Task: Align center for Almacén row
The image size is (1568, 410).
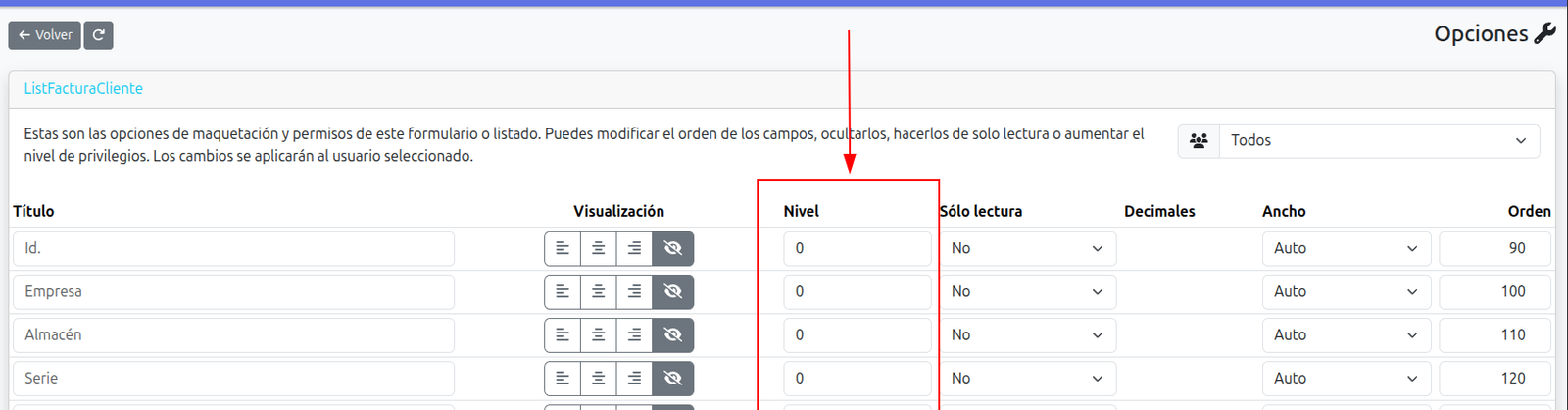Action: tap(599, 334)
